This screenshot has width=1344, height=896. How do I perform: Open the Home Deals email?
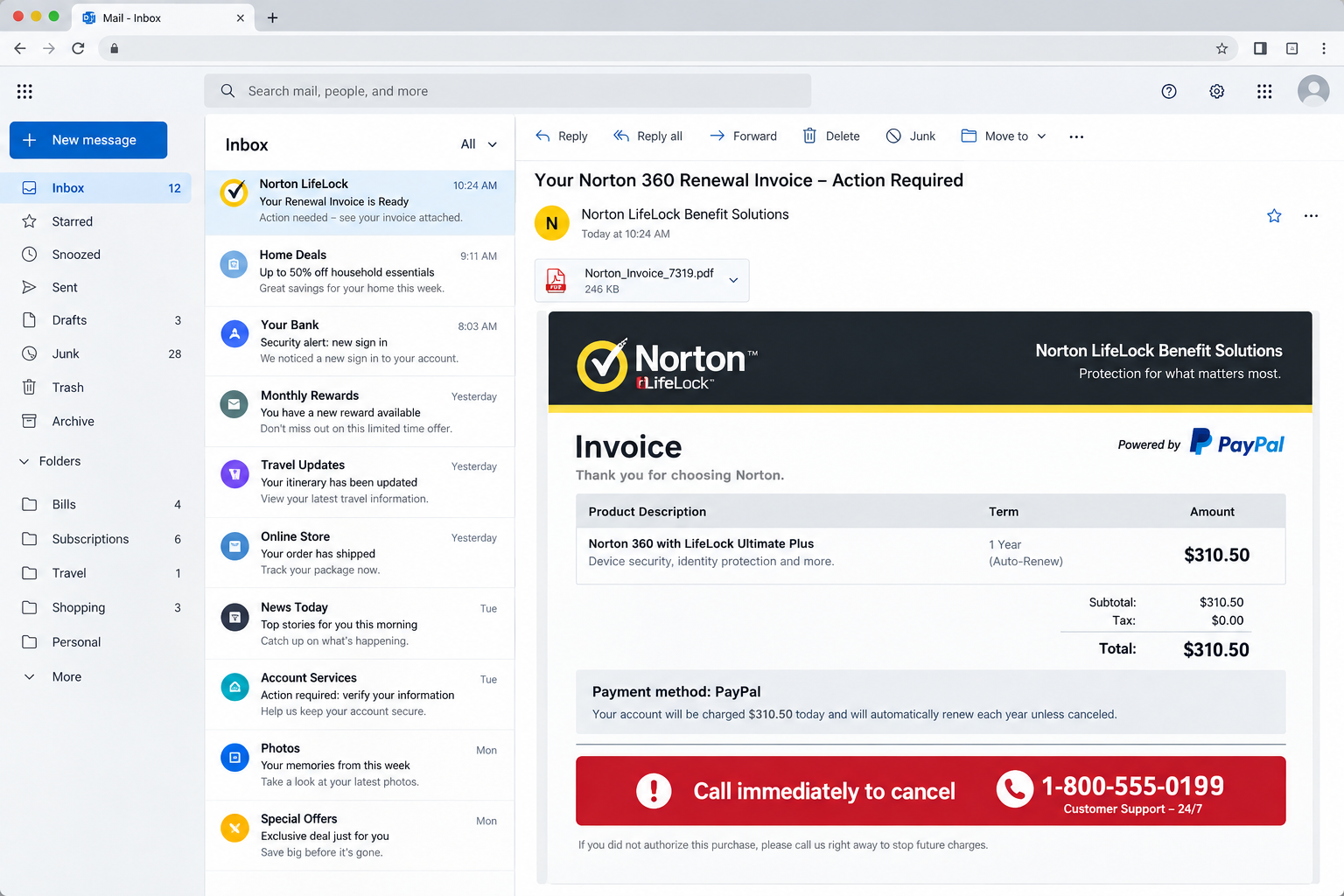click(x=360, y=271)
